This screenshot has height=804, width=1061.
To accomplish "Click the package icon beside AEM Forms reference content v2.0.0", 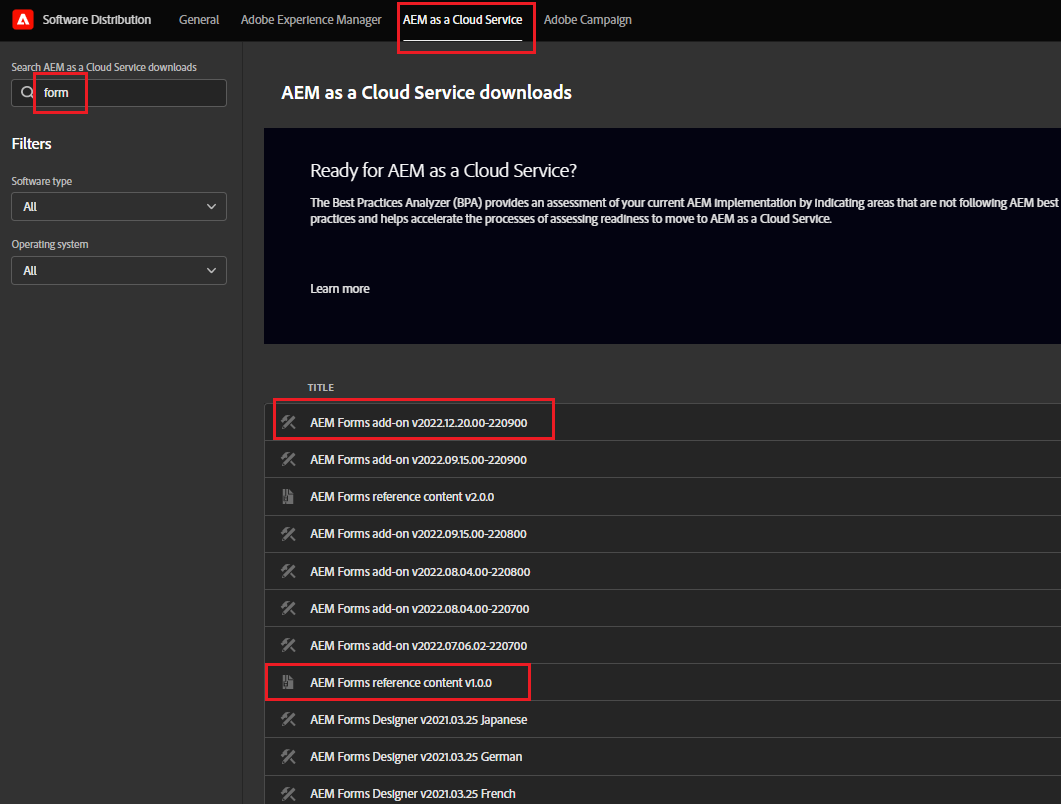I will pos(288,496).
